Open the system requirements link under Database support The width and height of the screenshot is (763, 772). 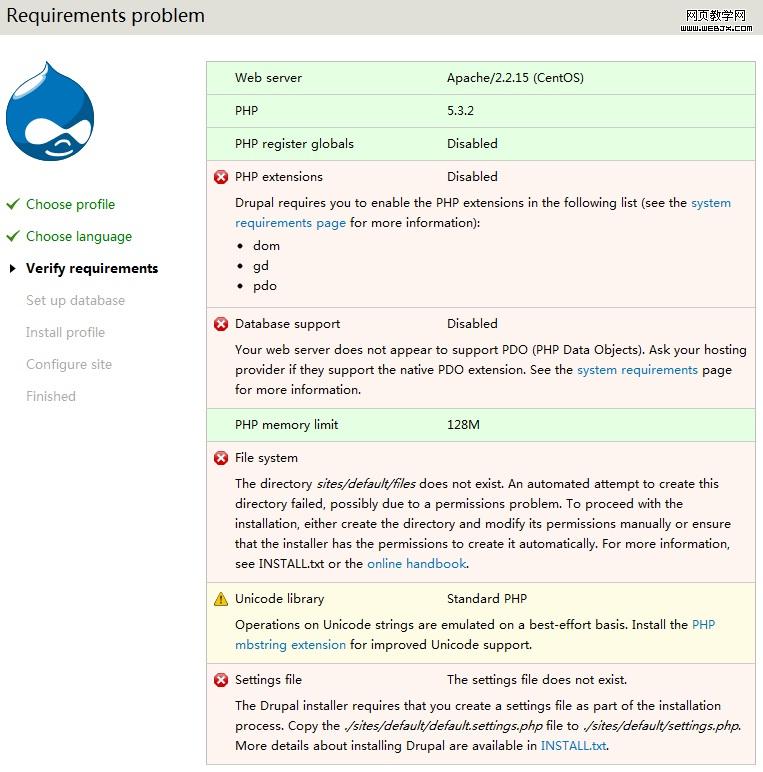(x=637, y=370)
